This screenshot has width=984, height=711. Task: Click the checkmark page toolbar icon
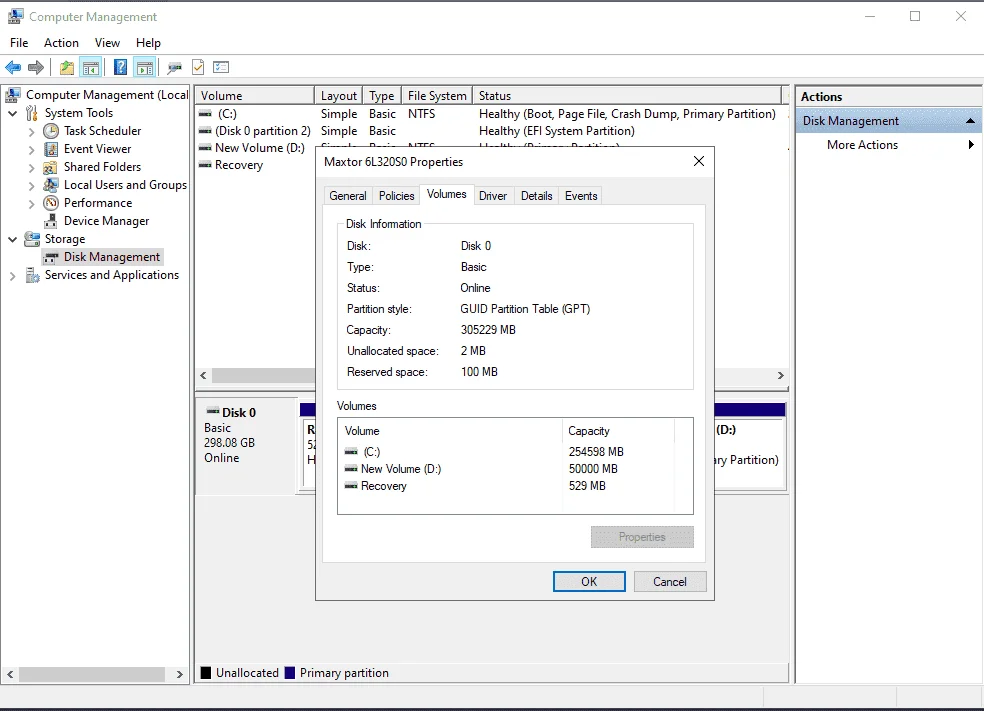pyautogui.click(x=198, y=67)
